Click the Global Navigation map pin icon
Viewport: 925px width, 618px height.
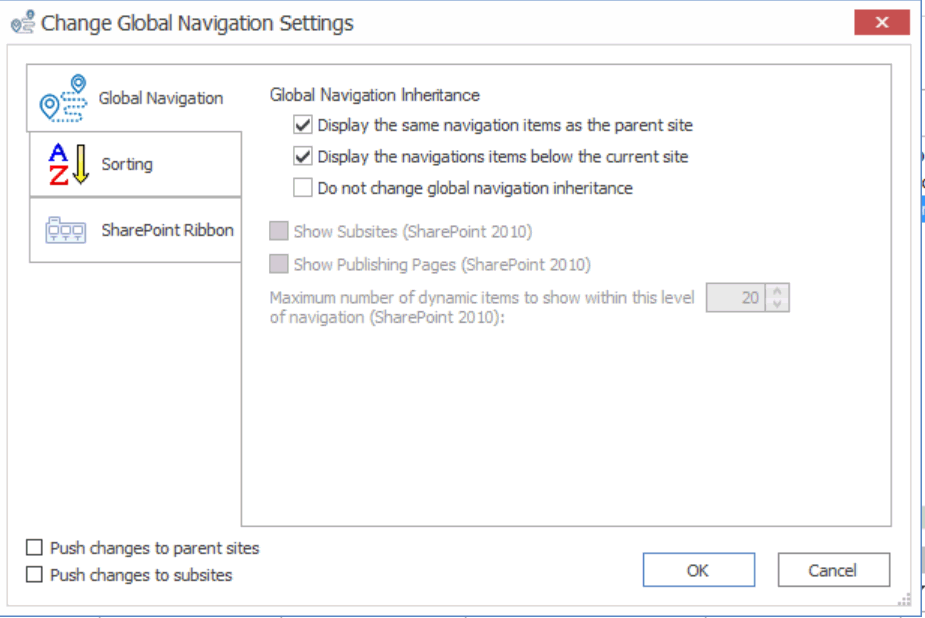pos(62,97)
